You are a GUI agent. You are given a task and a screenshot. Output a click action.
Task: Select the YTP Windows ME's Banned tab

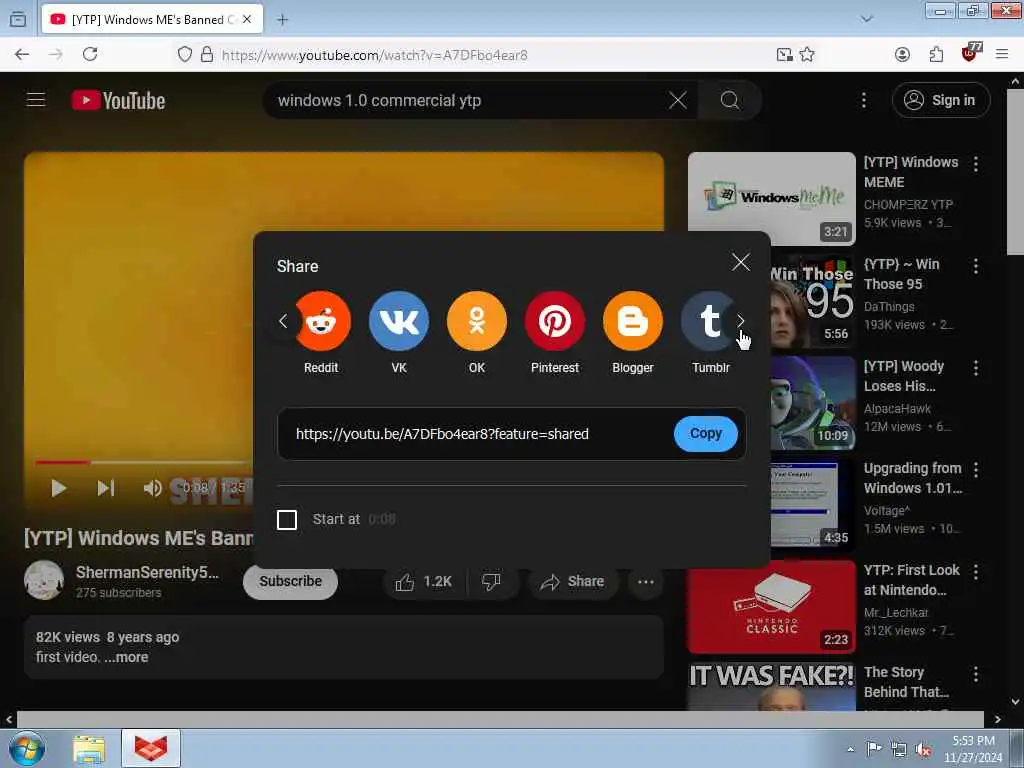[152, 20]
